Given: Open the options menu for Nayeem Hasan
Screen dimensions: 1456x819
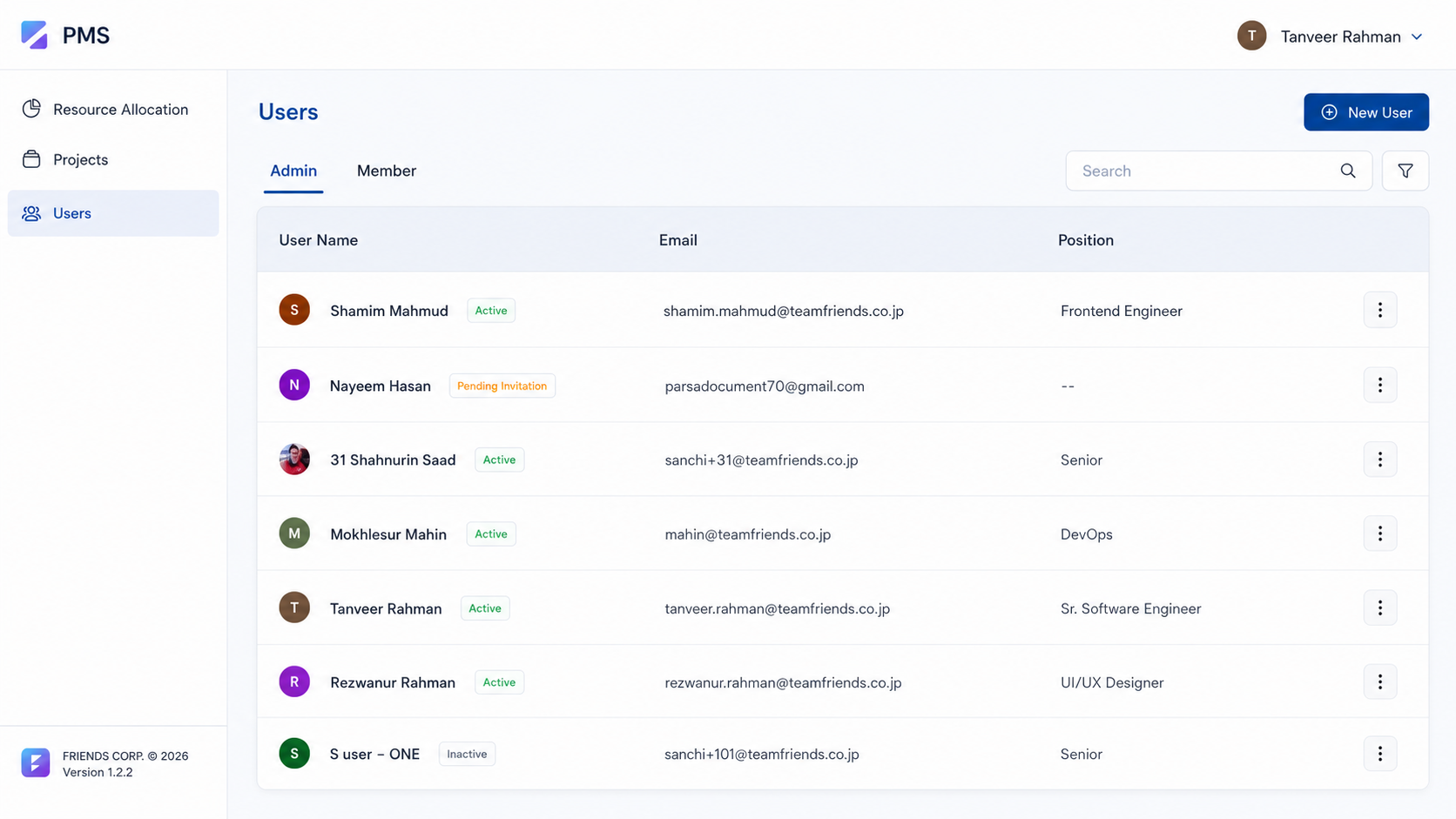Looking at the screenshot, I should 1379,385.
